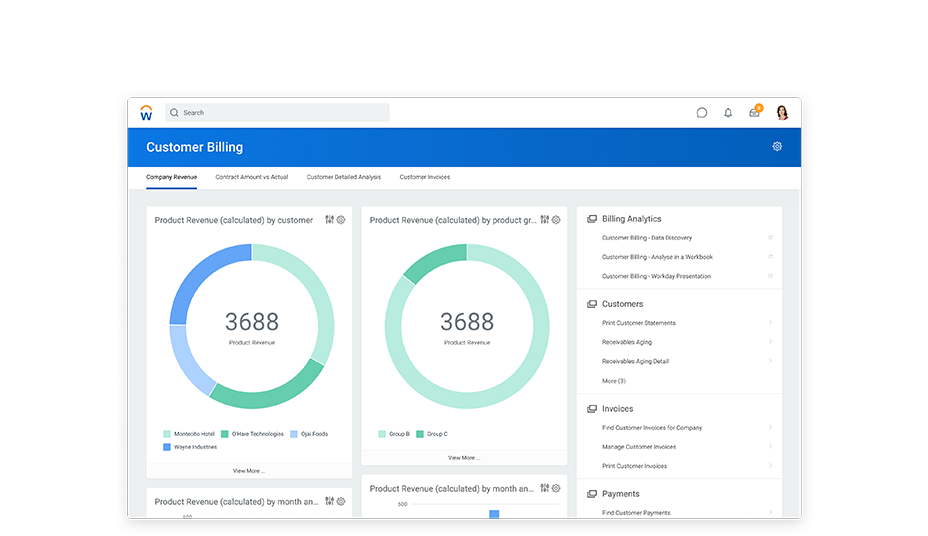The width and height of the screenshot is (928, 536).
Task: Click the Workday logo home icon
Action: pyautogui.click(x=146, y=112)
